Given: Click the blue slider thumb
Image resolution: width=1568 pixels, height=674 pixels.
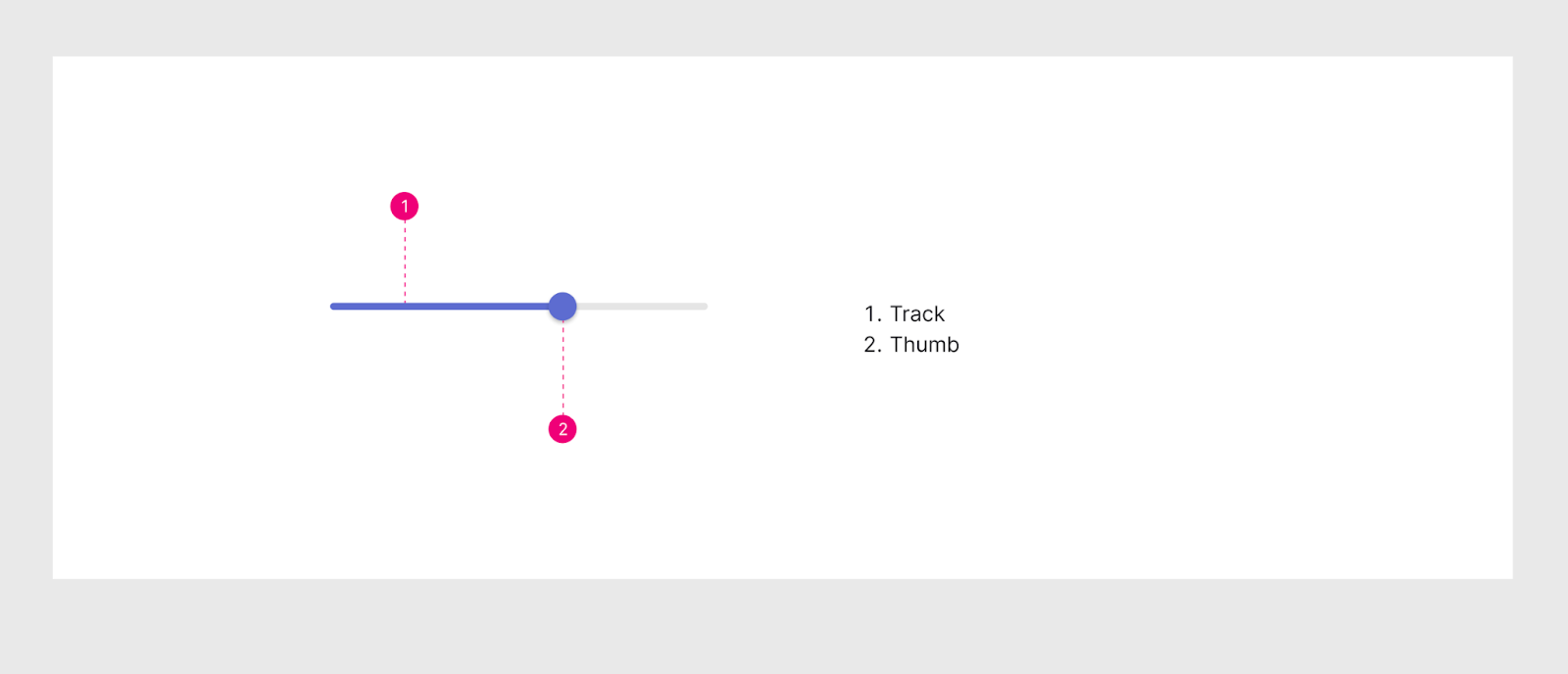Looking at the screenshot, I should tap(563, 307).
